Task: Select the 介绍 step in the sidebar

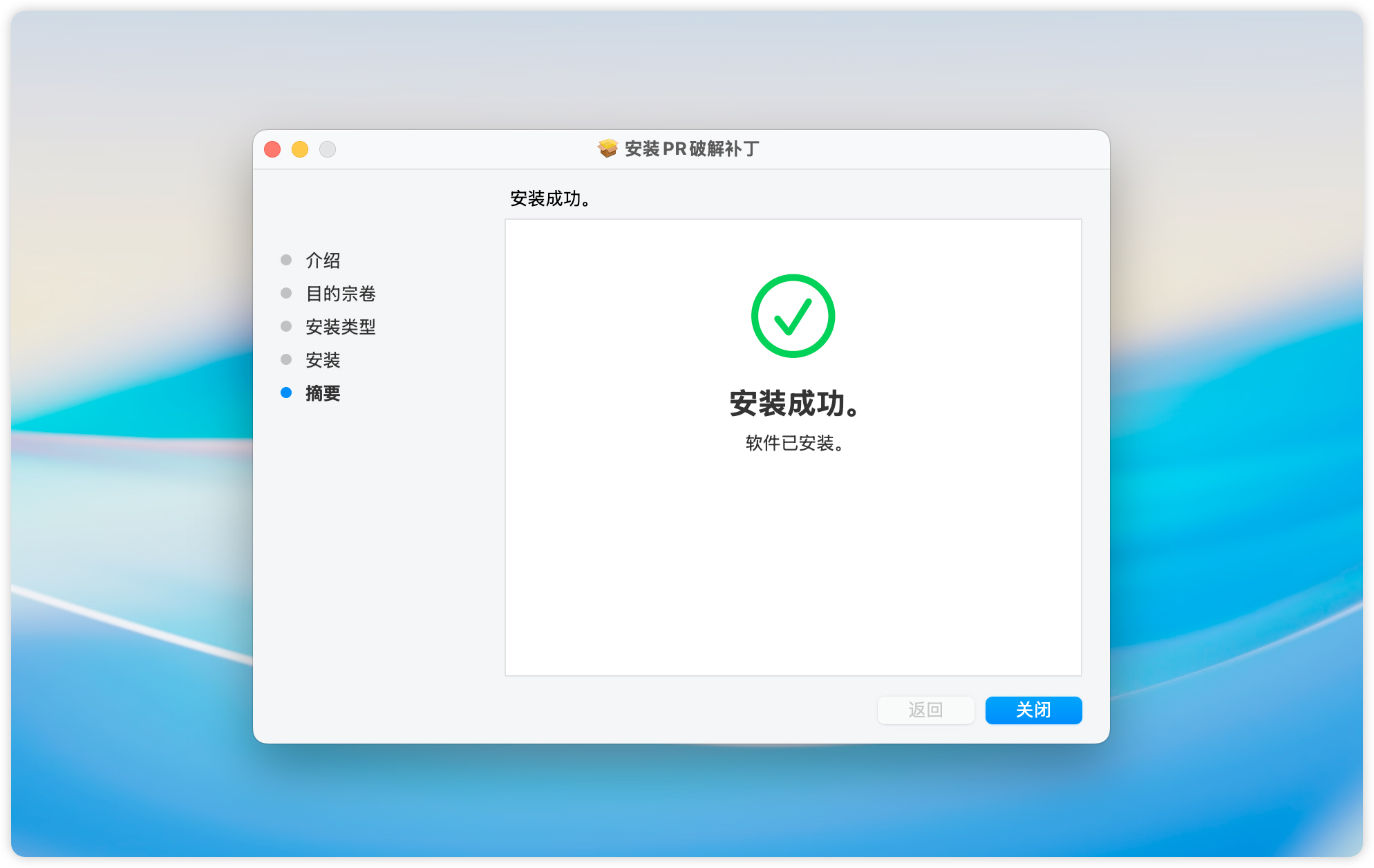Action: point(323,261)
